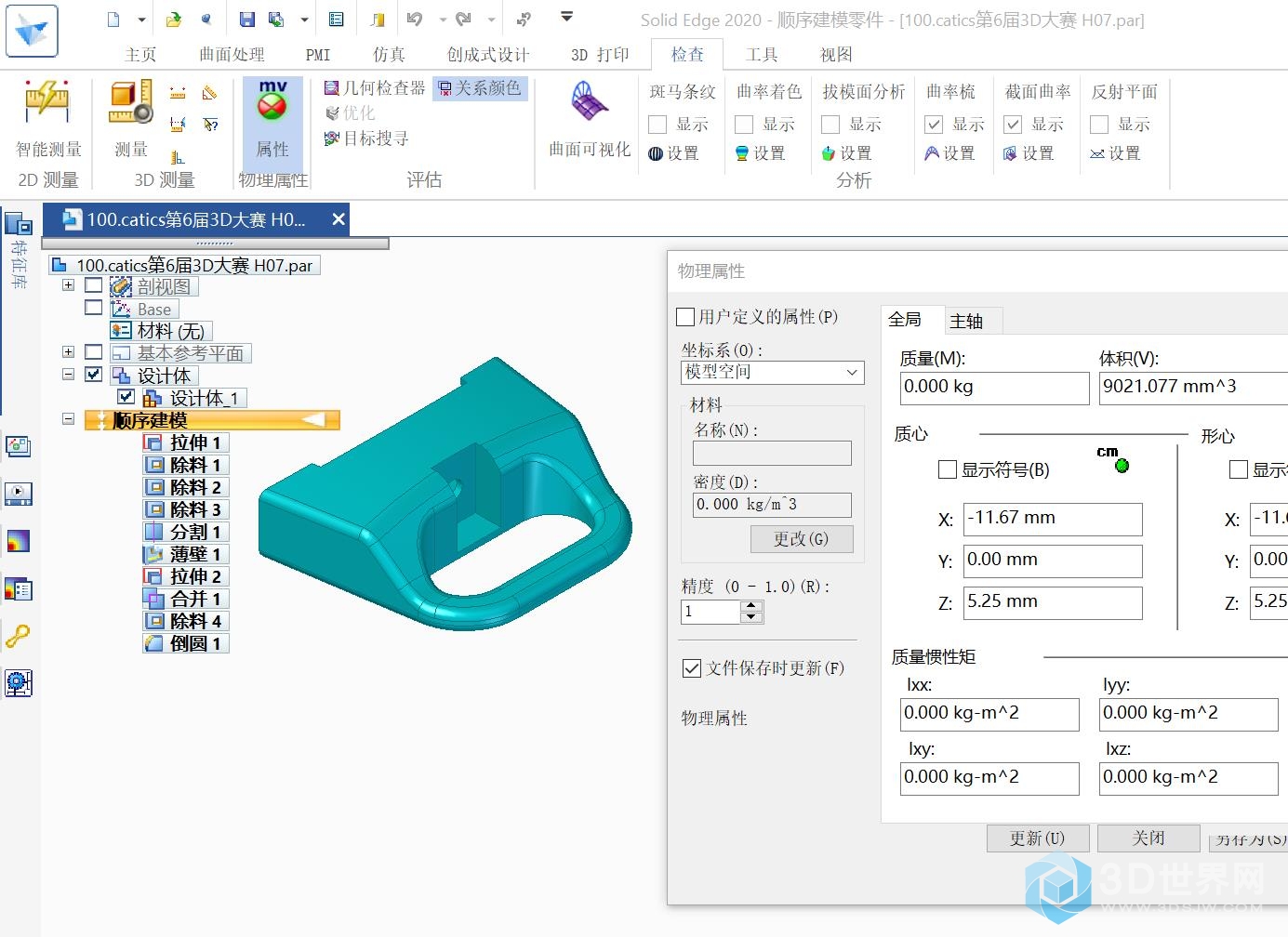Click the open file folder icon

tap(174, 19)
